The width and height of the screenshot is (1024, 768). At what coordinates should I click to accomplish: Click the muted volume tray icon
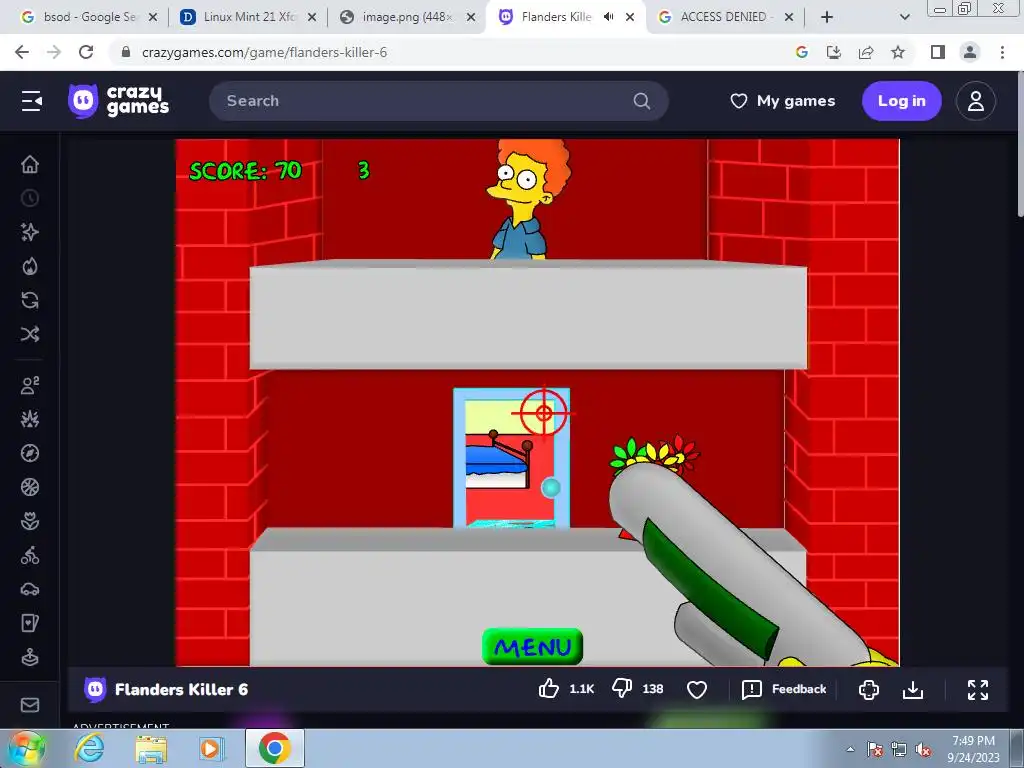pyautogui.click(x=923, y=749)
